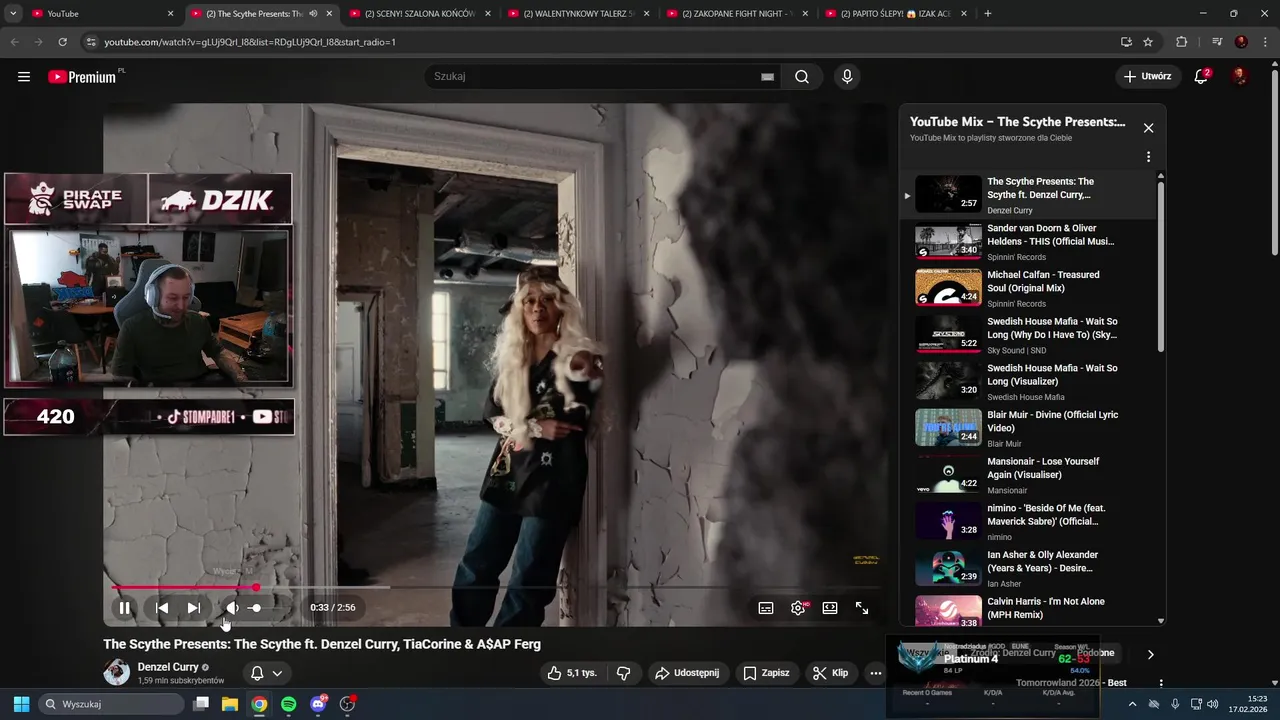Viewport: 1280px width, 720px height.
Task: Skip to the previous video in playlist
Action: pyautogui.click(x=162, y=608)
